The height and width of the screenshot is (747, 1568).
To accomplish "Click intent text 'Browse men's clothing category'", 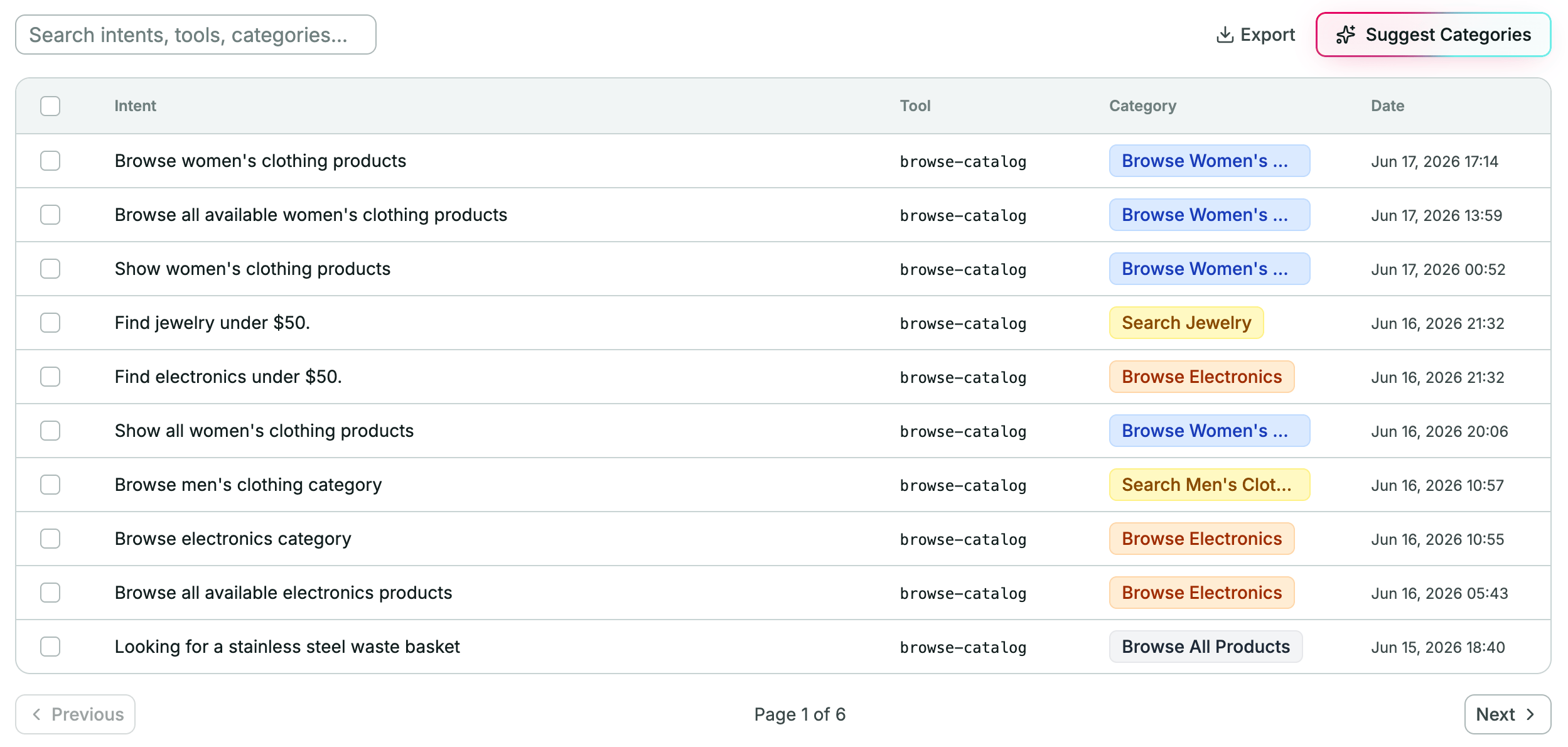I will 248,485.
